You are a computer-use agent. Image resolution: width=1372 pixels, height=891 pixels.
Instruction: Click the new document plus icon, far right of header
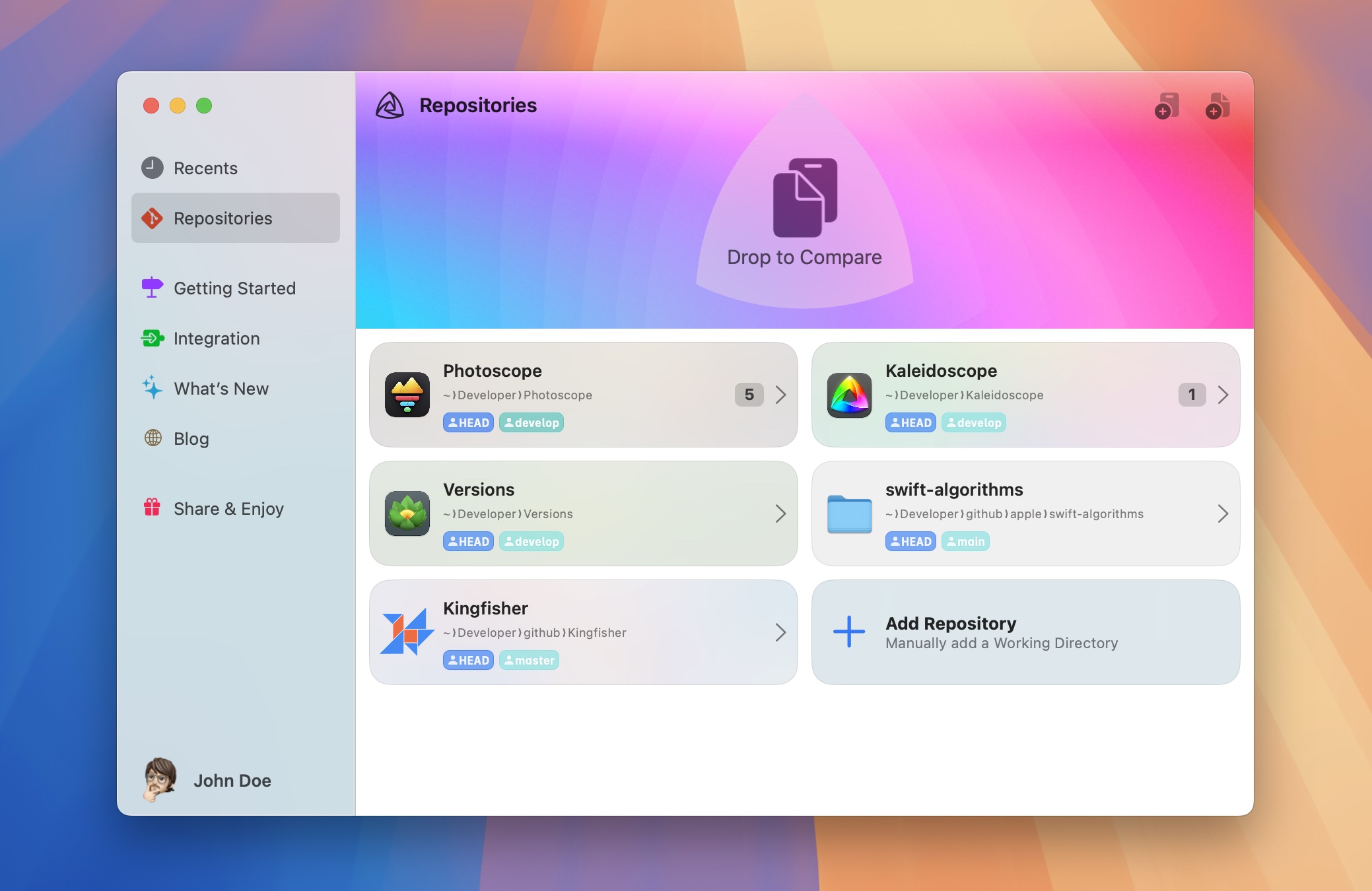click(x=1218, y=106)
